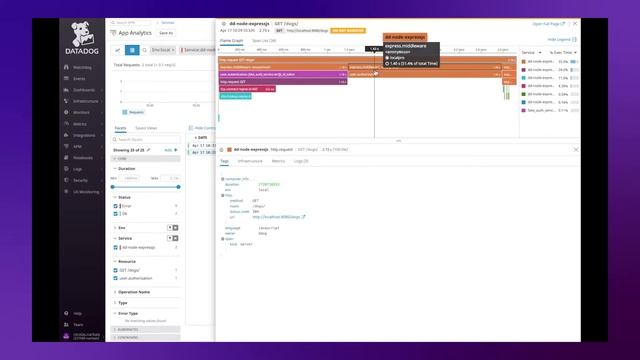Toggle Hide Controls above the table
This screenshot has width=640, height=360.
click(x=202, y=128)
